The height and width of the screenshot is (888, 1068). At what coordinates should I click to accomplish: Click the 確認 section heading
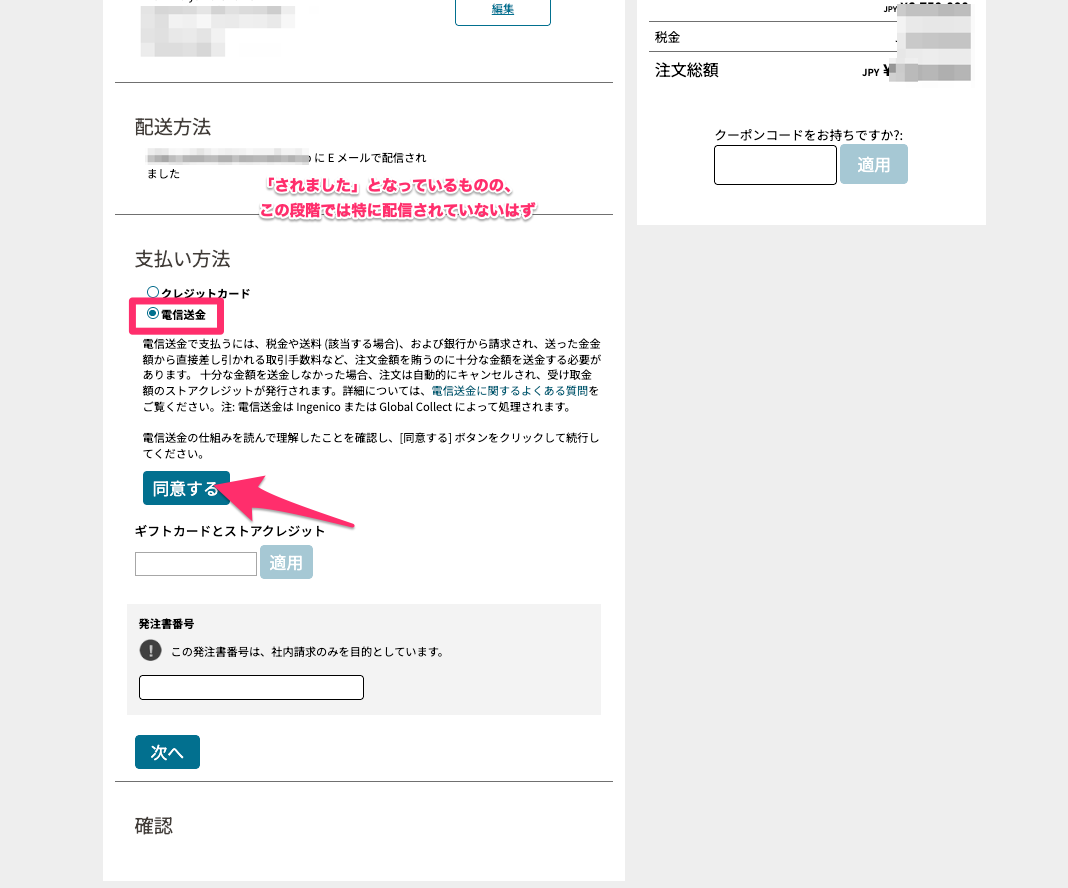(x=154, y=826)
